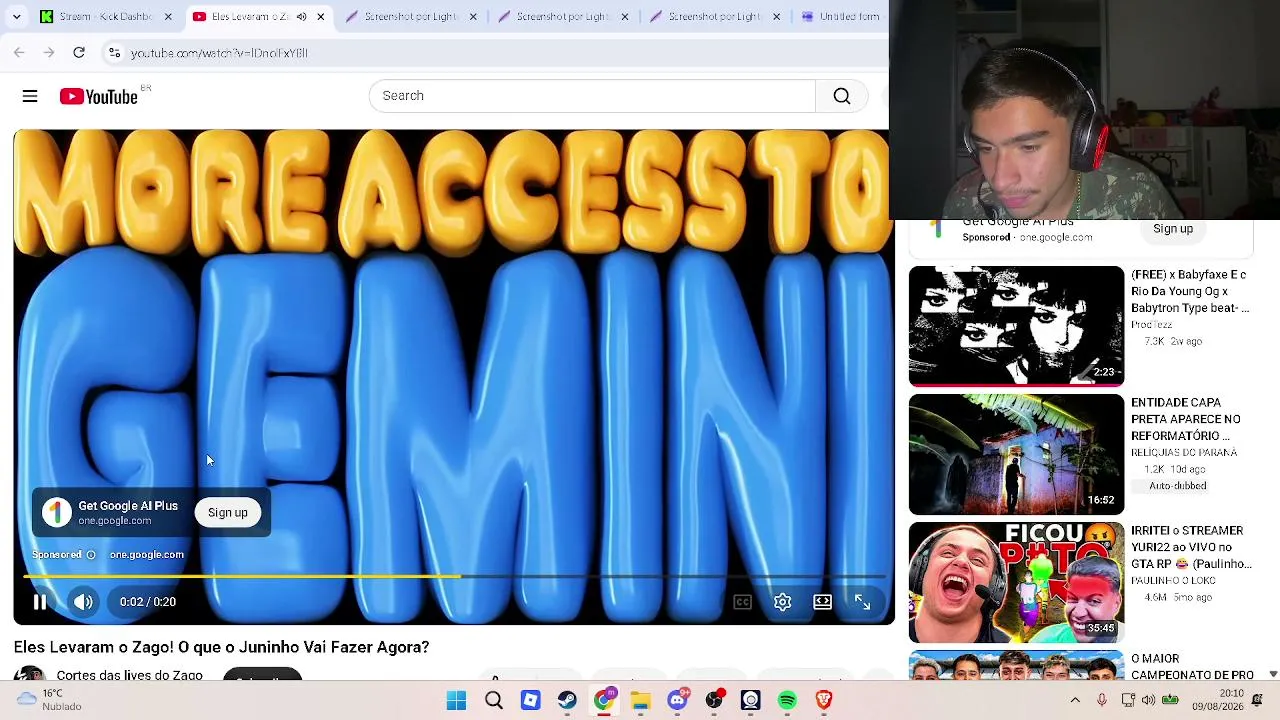The height and width of the screenshot is (720, 1280).
Task: Toggle closed captions in the player
Action: tap(742, 602)
